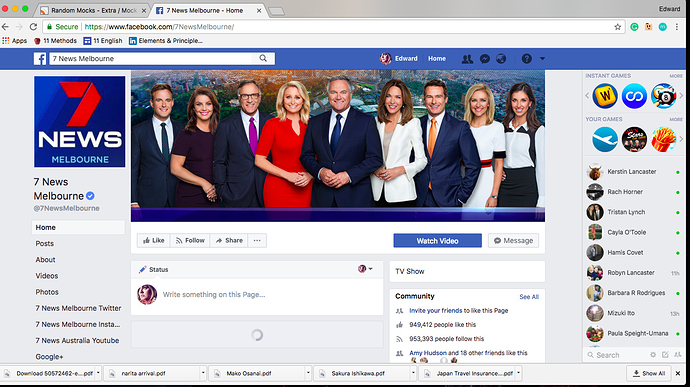Open the post-as profile selector dropdown

tap(365, 269)
